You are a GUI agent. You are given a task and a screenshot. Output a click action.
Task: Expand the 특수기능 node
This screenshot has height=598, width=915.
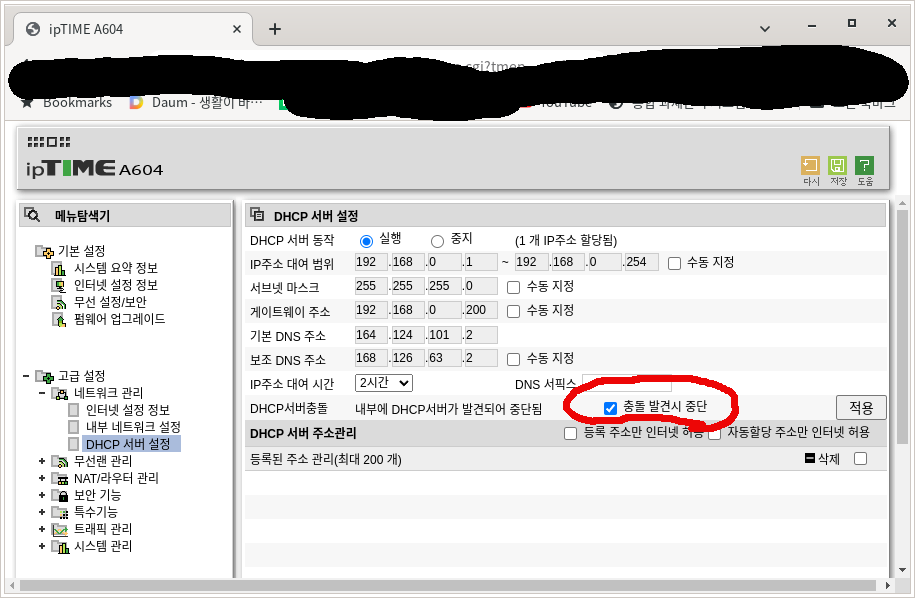(x=42, y=512)
